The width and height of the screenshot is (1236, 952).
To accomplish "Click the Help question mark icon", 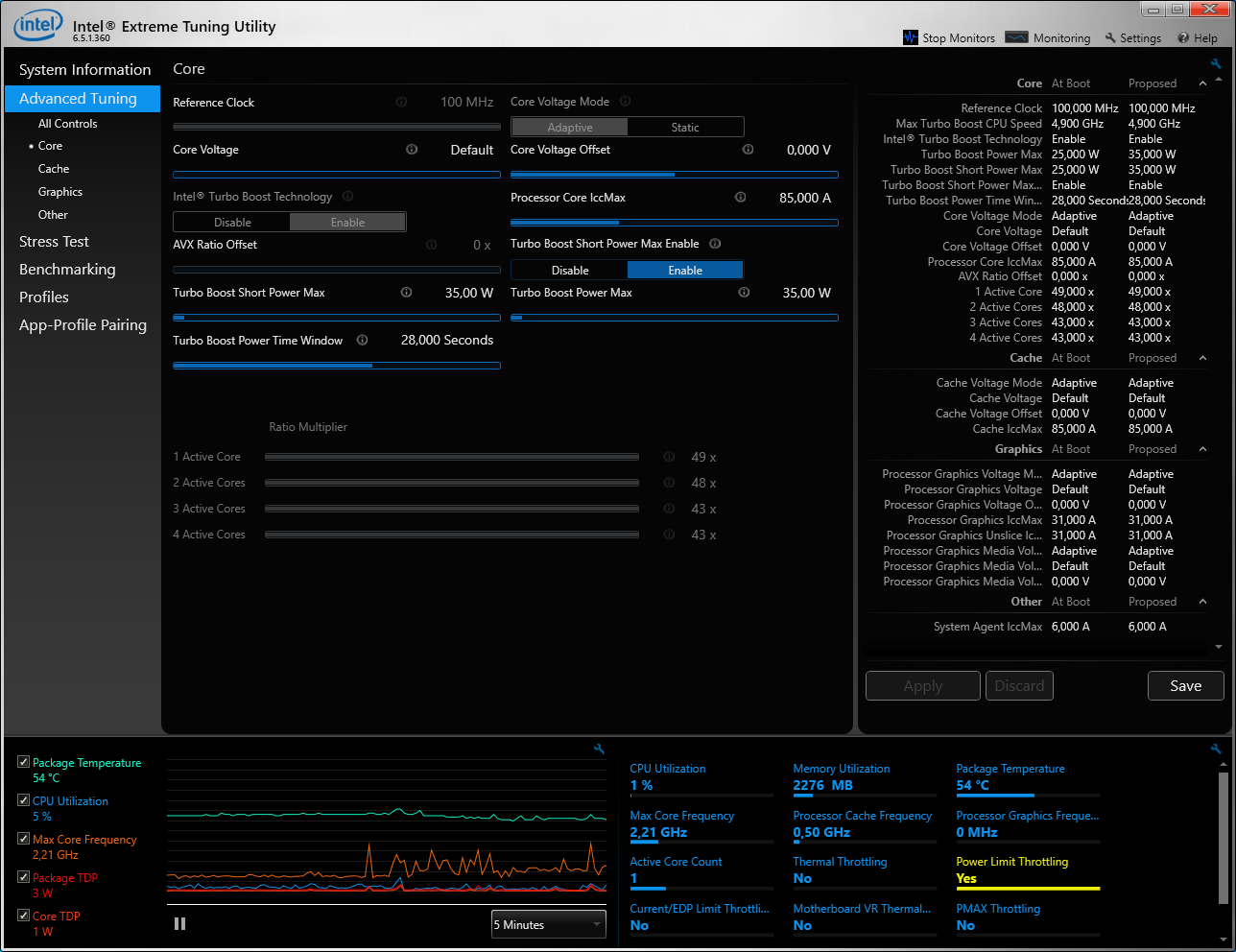I will coord(1183,38).
